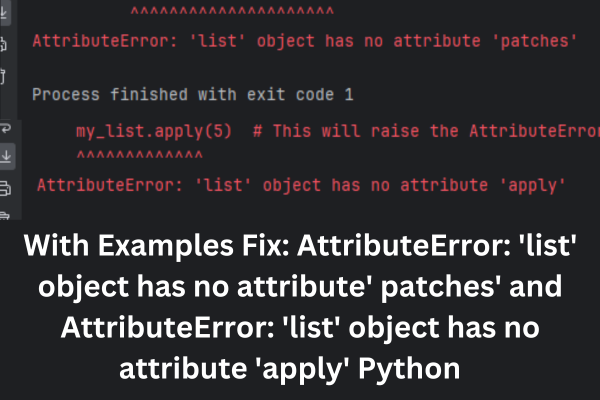Viewport: 600px width, 400px height.
Task: Click the print icon in the upper console gutter
Action: coord(3,44)
